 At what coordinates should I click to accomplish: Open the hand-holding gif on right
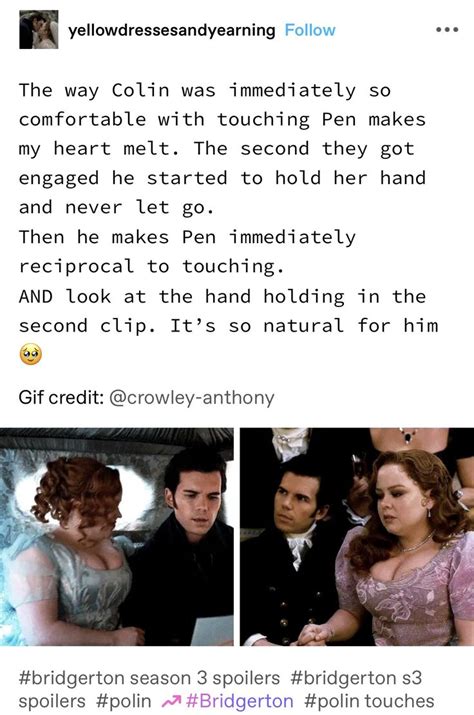tap(357, 537)
